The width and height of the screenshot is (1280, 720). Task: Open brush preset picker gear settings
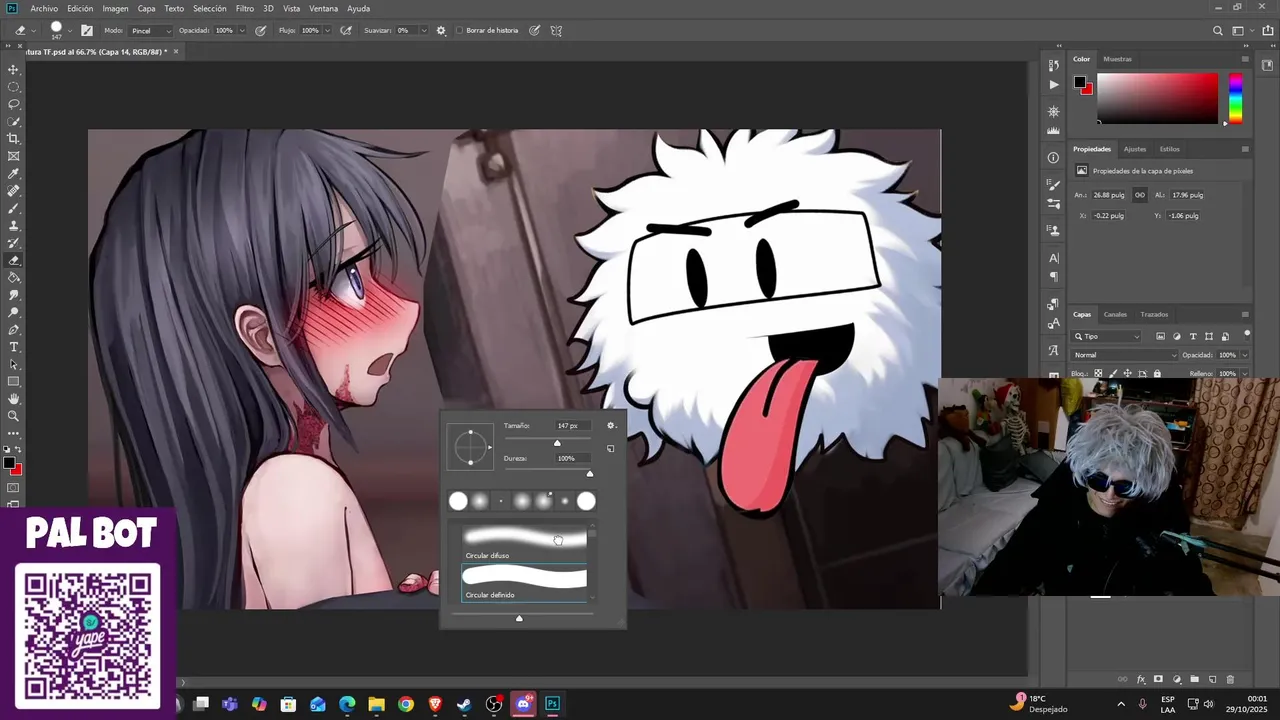click(611, 426)
